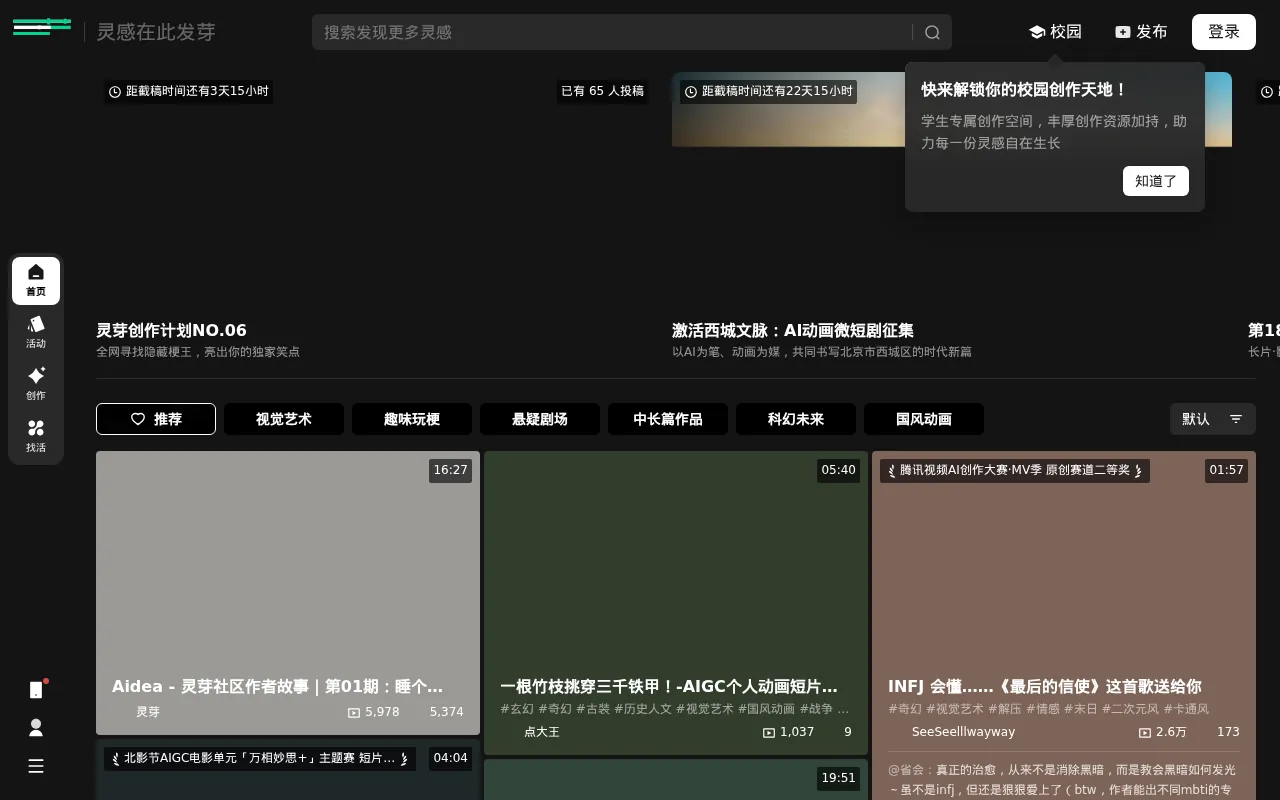Open 创作 from the left sidebar
Viewport: 1280px width, 800px height.
(36, 385)
